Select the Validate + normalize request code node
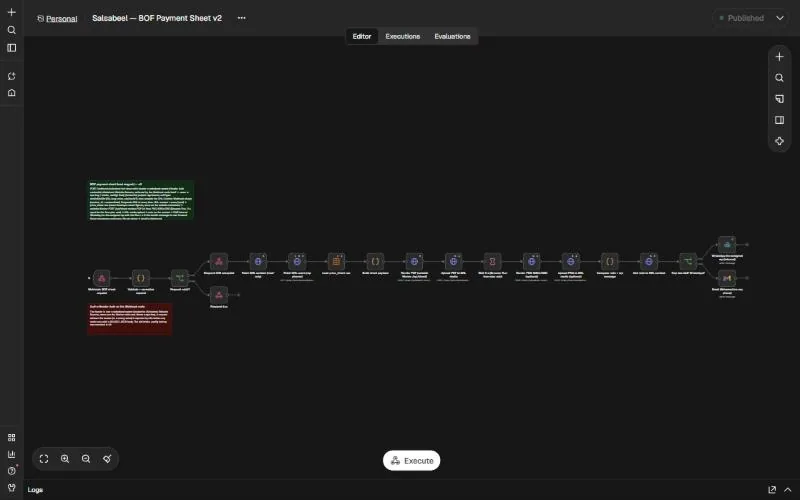 [141, 278]
